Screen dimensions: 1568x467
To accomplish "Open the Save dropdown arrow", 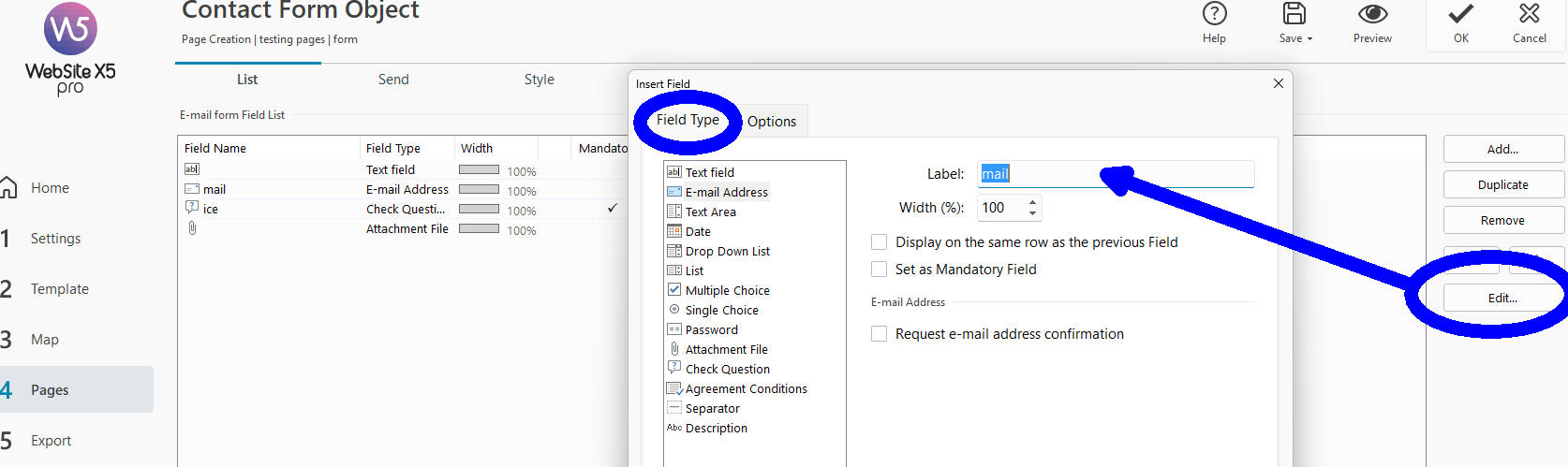I will (1309, 39).
